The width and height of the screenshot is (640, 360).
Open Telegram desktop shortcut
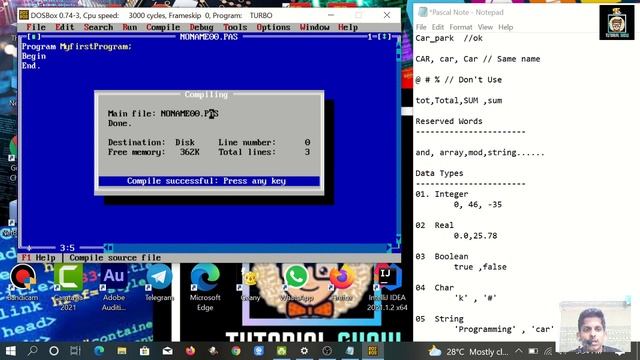tap(159, 283)
